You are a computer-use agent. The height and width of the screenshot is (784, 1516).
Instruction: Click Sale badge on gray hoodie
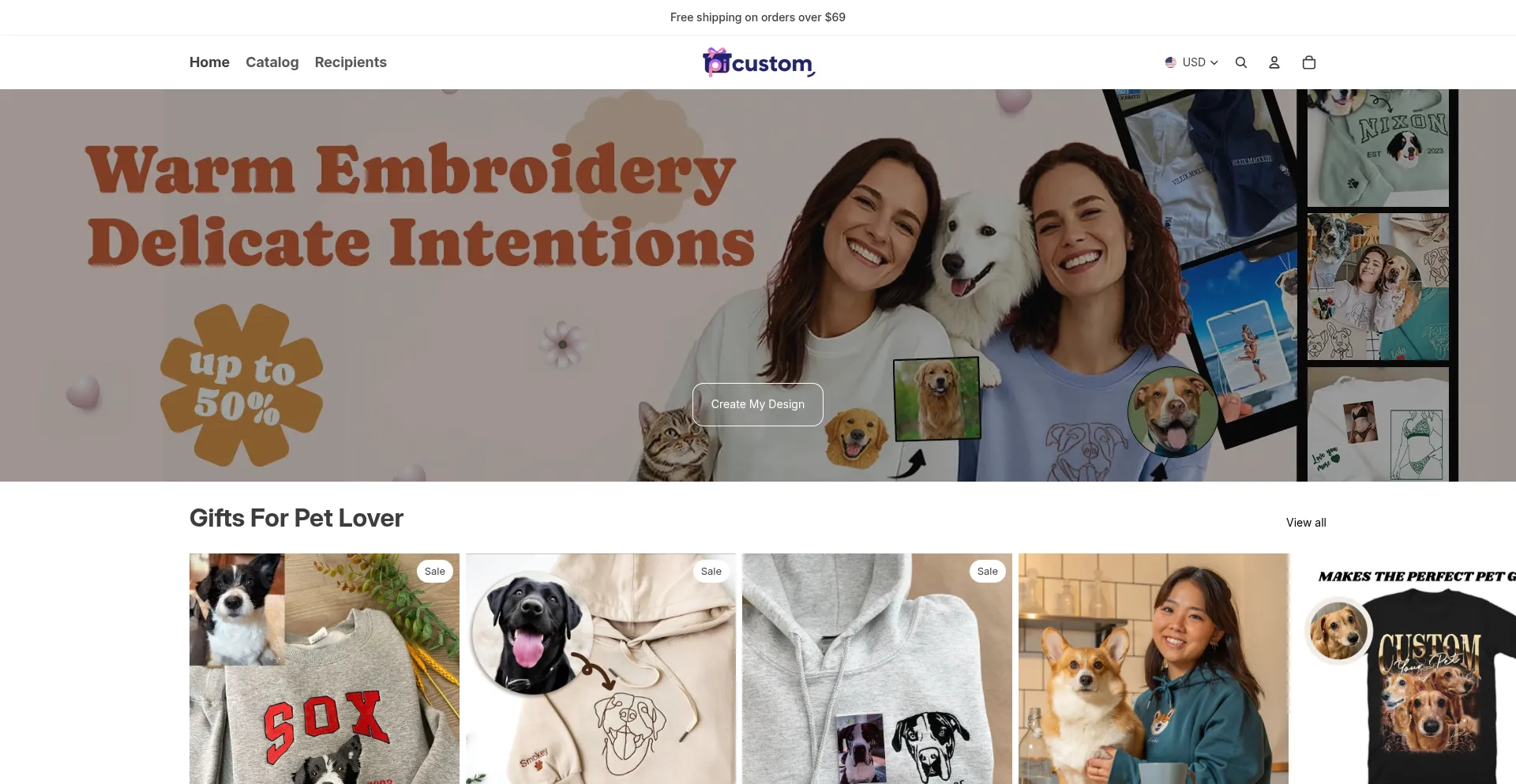point(988,572)
